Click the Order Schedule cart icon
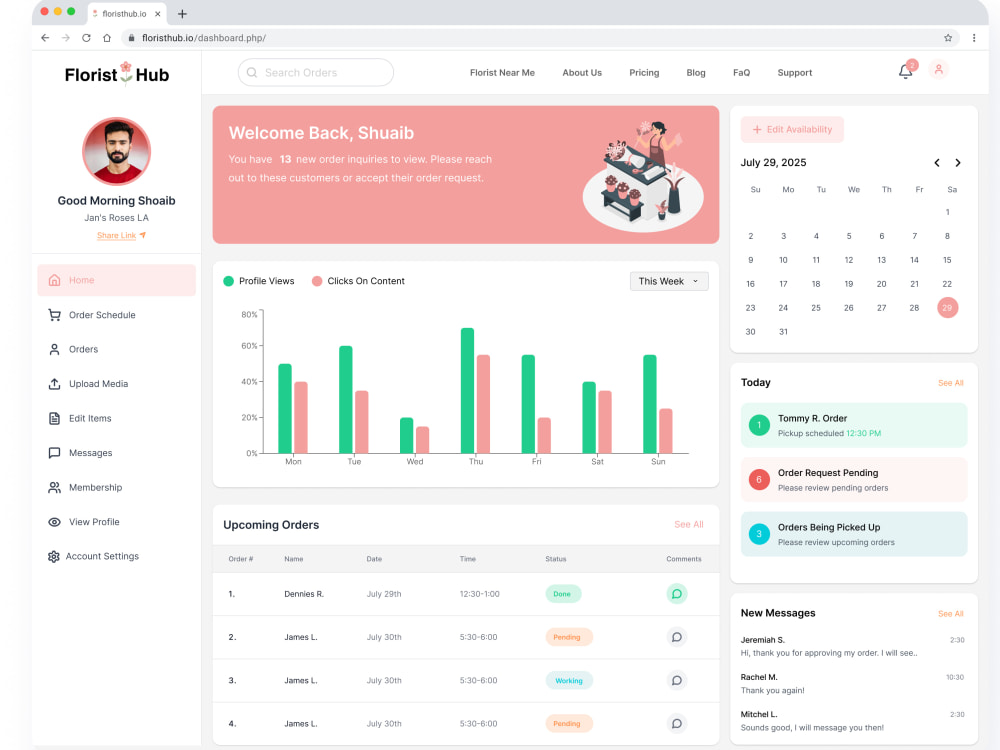The image size is (1000, 750). click(x=54, y=315)
